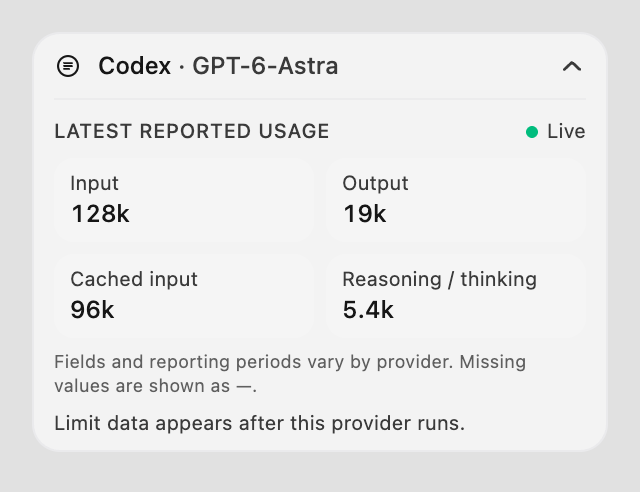
Task: Click the Output label text
Action: point(375,183)
